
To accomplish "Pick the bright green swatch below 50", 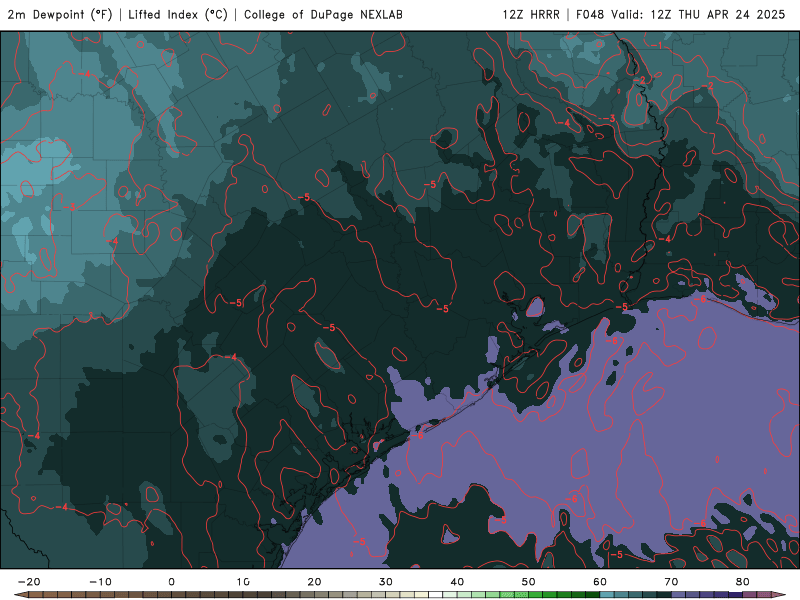I will click(536, 595).
